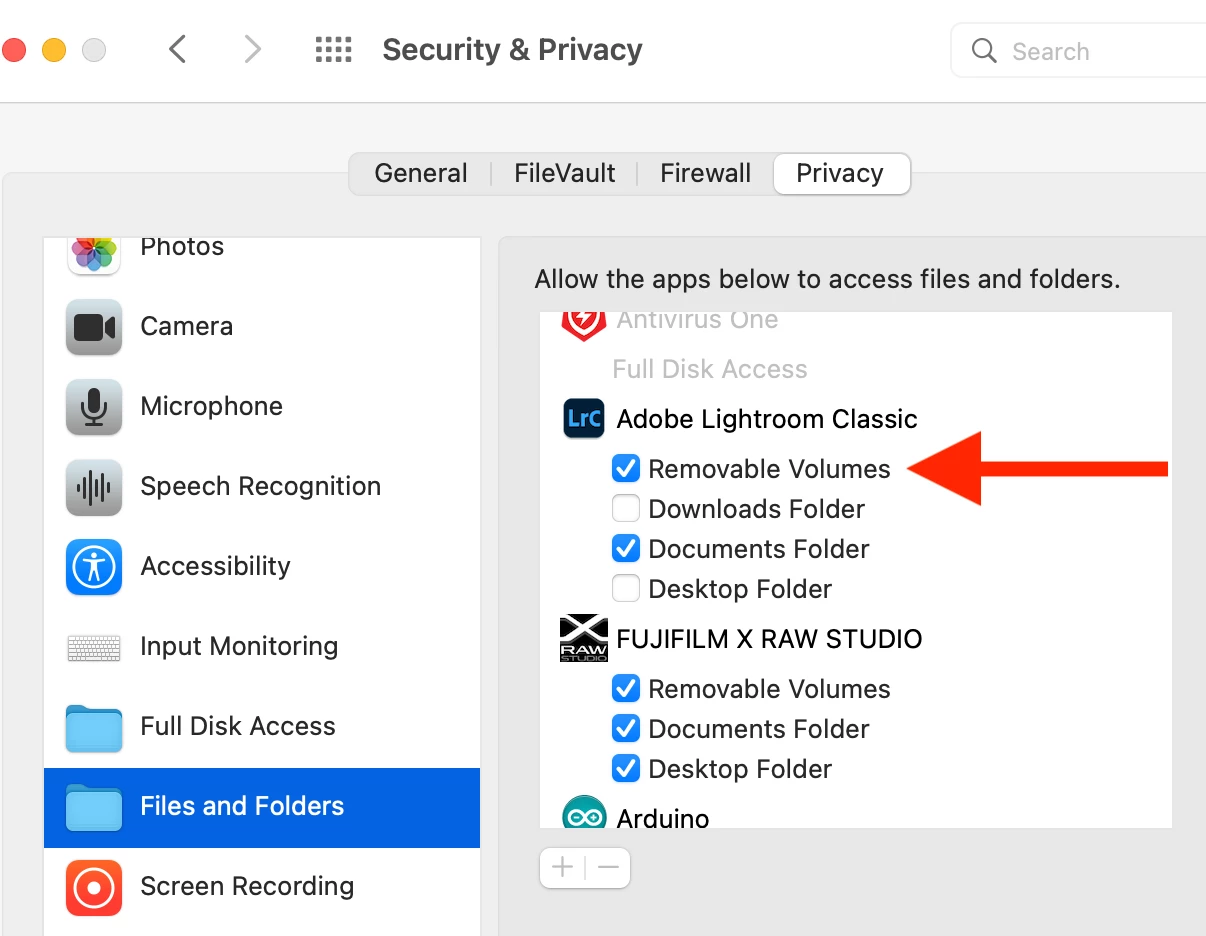Click the Arduino app name
Screen dimensions: 1206x936
pyautogui.click(x=663, y=818)
